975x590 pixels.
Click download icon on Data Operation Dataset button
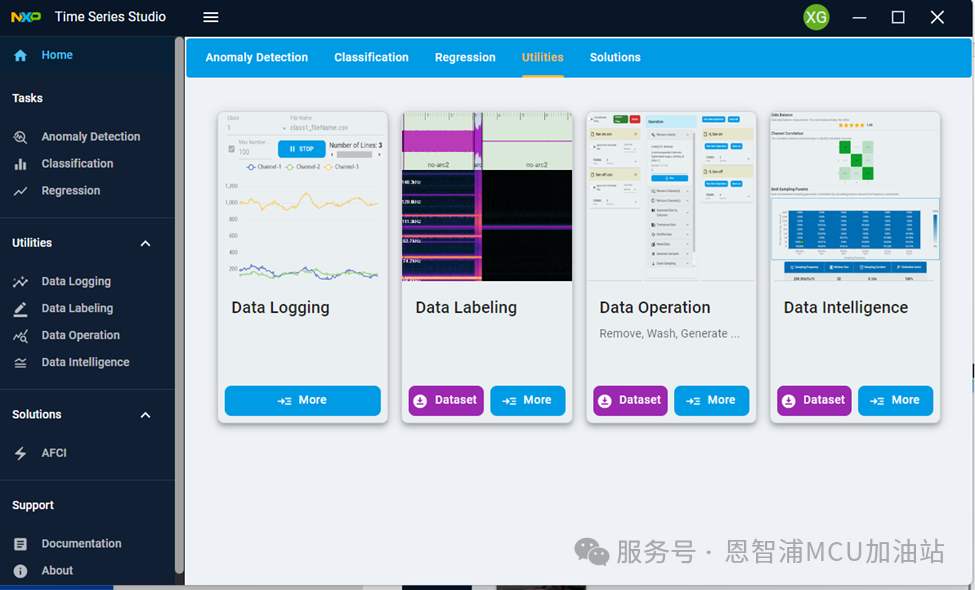pos(604,401)
